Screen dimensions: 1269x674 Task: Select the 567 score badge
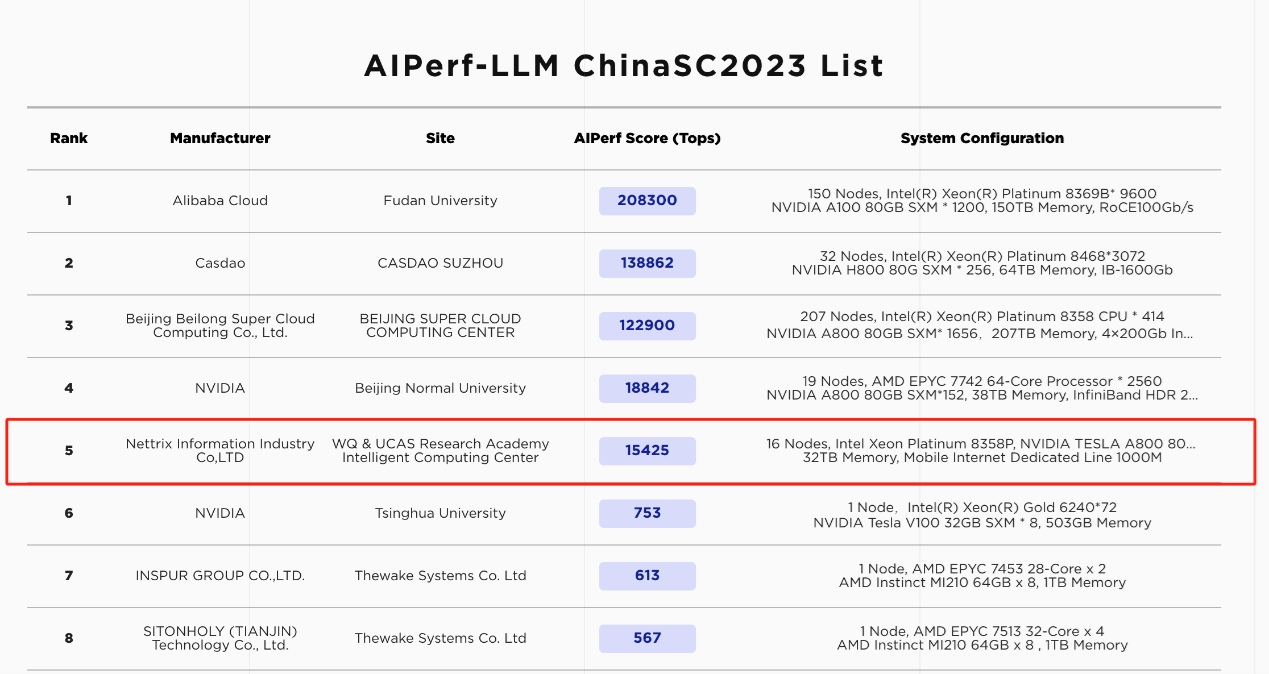click(647, 638)
